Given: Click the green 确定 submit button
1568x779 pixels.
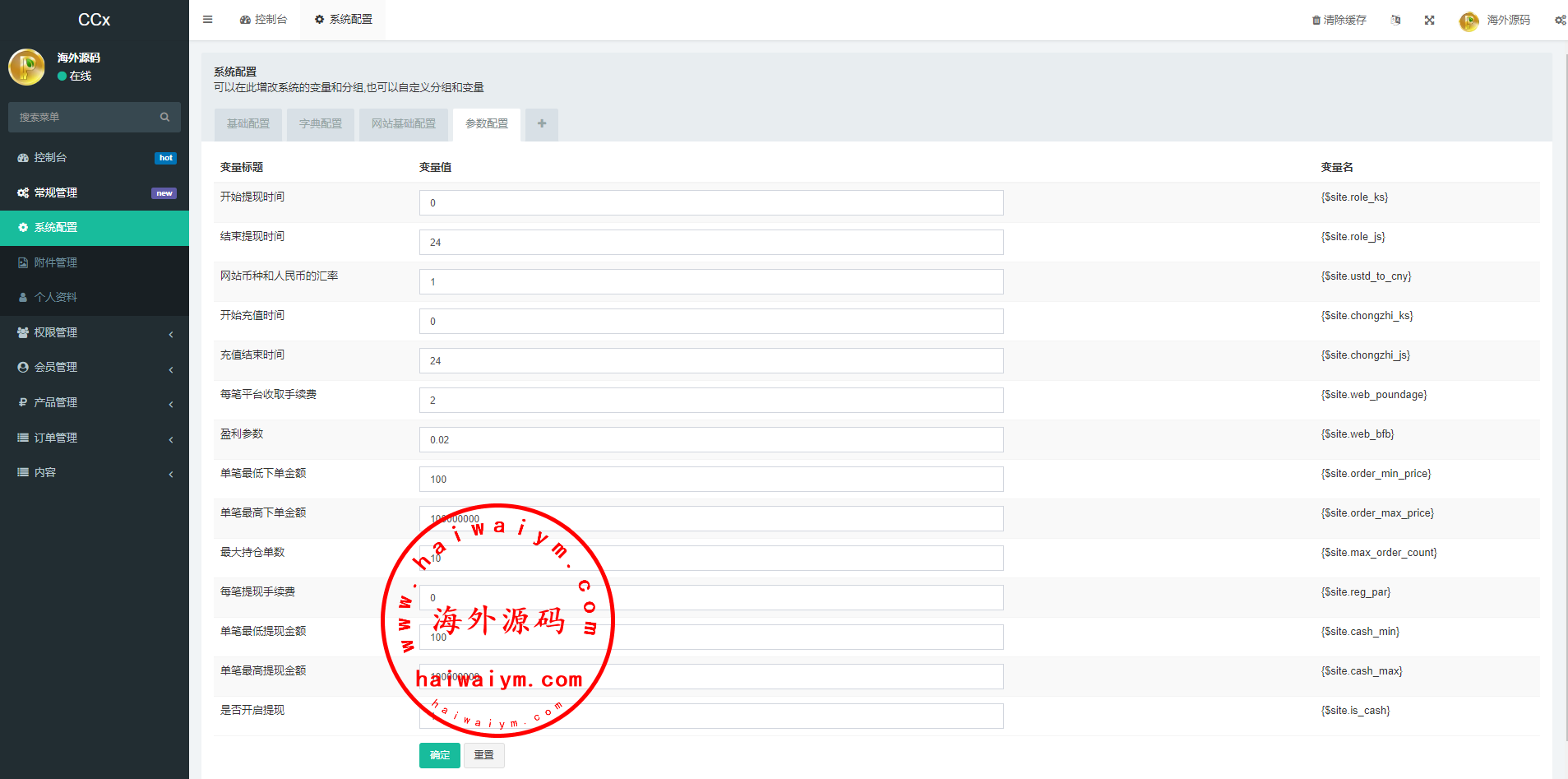Looking at the screenshot, I should click(439, 755).
